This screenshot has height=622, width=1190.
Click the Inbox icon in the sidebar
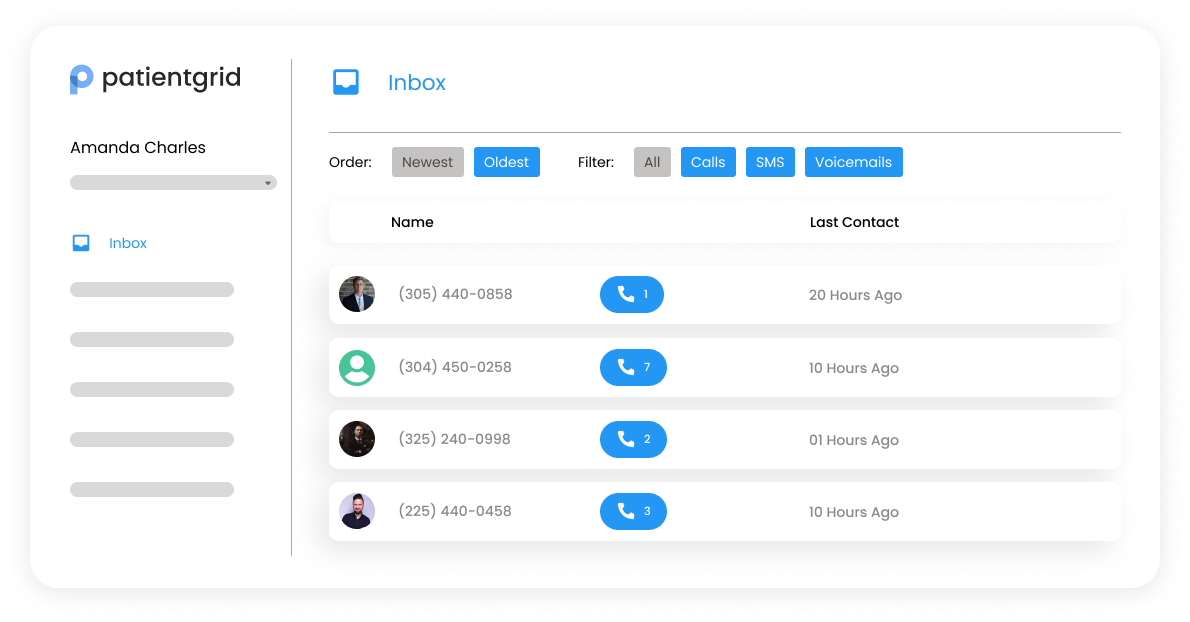coord(81,243)
